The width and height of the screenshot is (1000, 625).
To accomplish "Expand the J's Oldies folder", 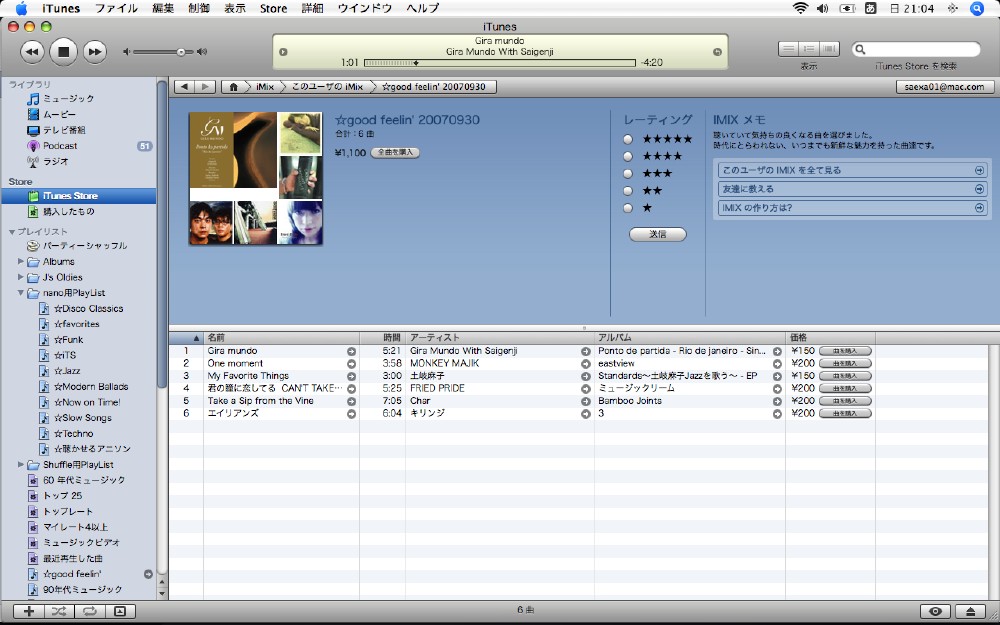I will point(20,277).
